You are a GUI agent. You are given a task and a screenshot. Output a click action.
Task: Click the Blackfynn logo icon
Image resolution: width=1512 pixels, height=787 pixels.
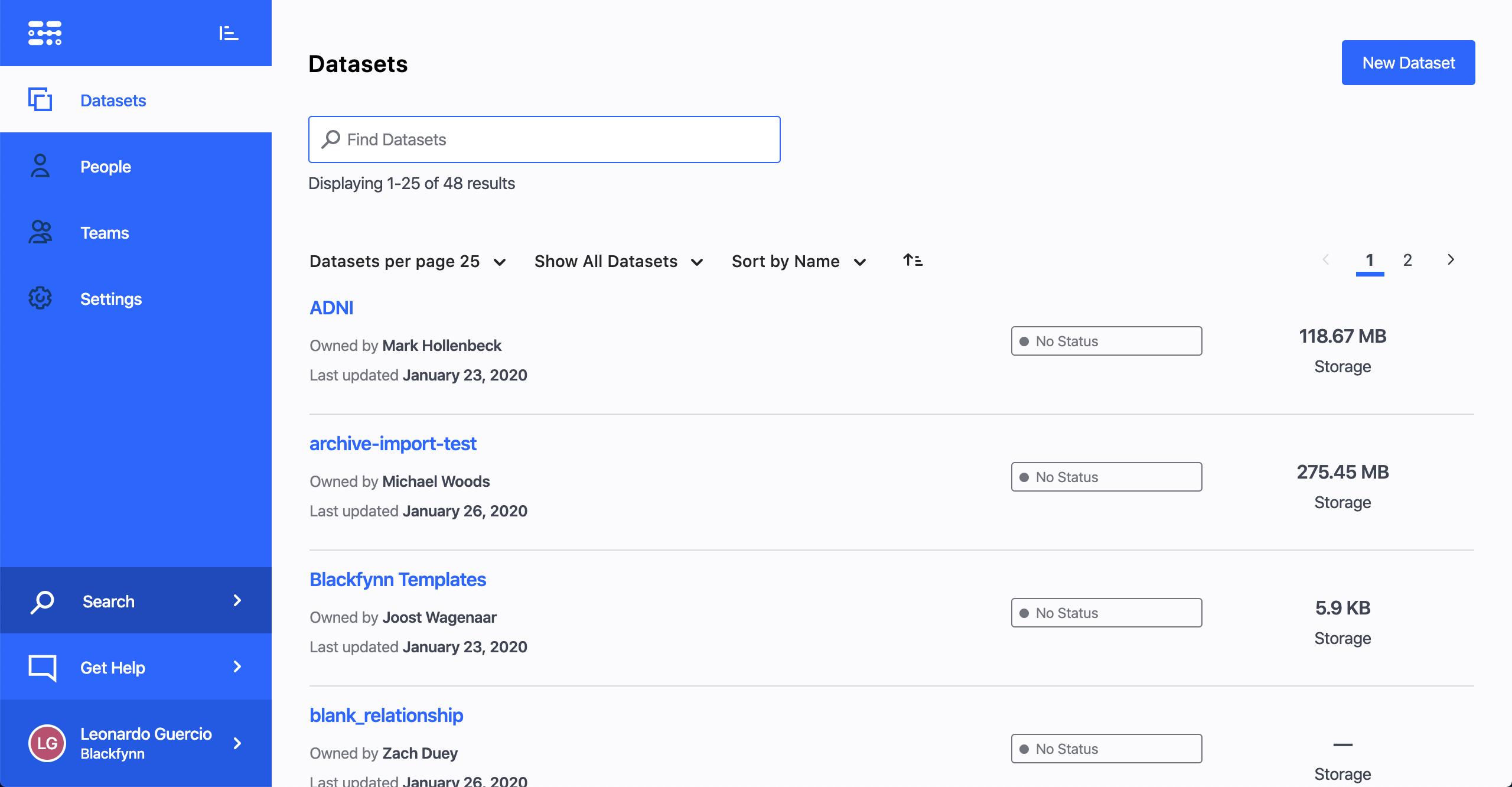pos(45,33)
